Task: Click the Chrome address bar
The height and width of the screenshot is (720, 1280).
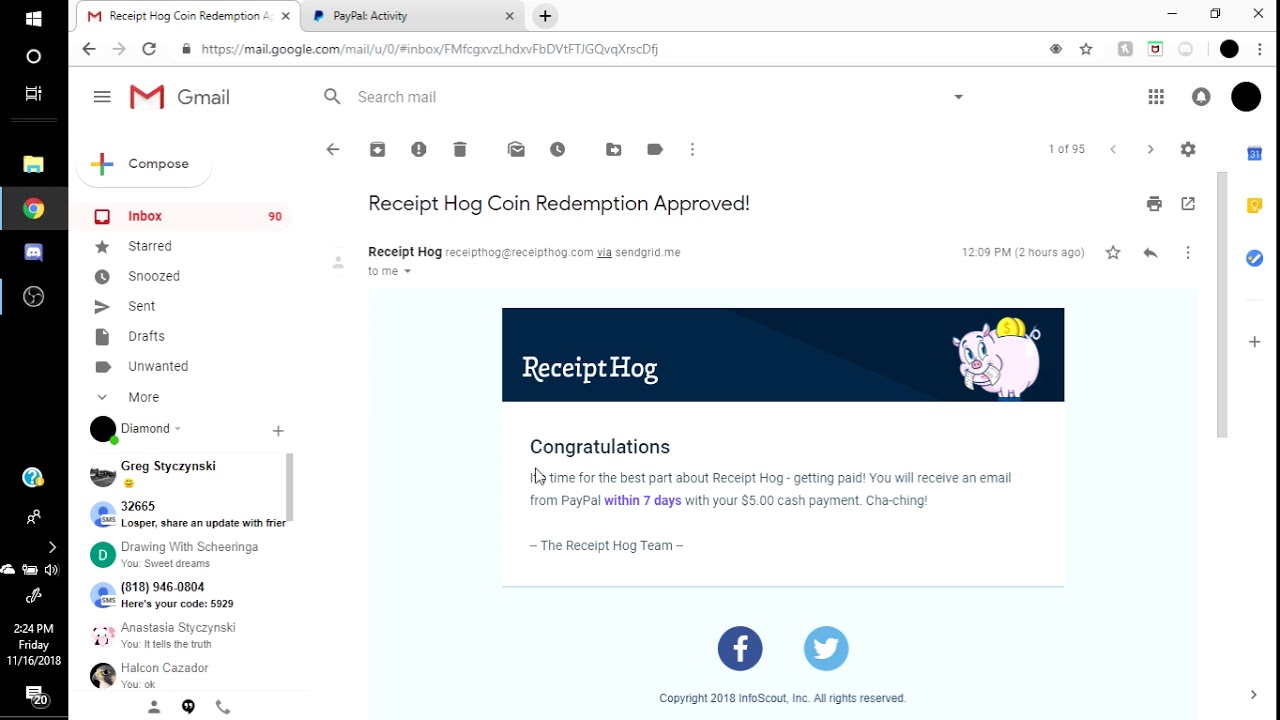Action: (610, 49)
